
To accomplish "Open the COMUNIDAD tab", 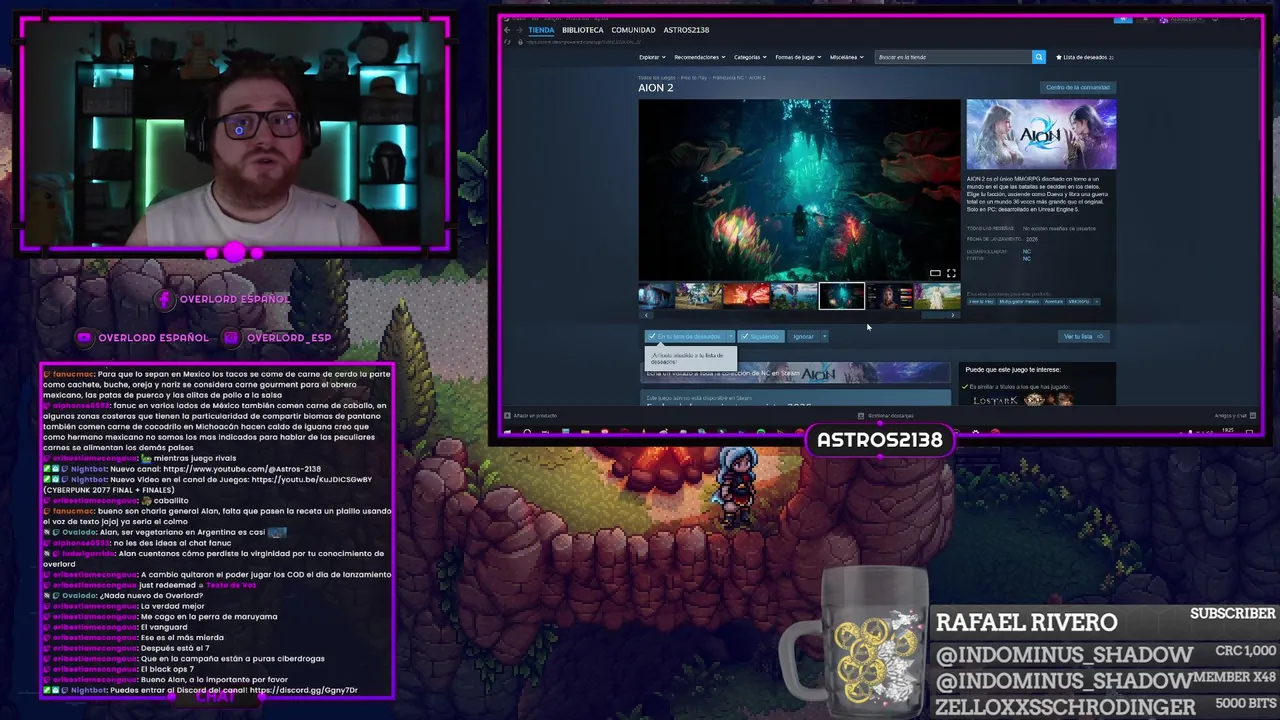I will coord(633,30).
